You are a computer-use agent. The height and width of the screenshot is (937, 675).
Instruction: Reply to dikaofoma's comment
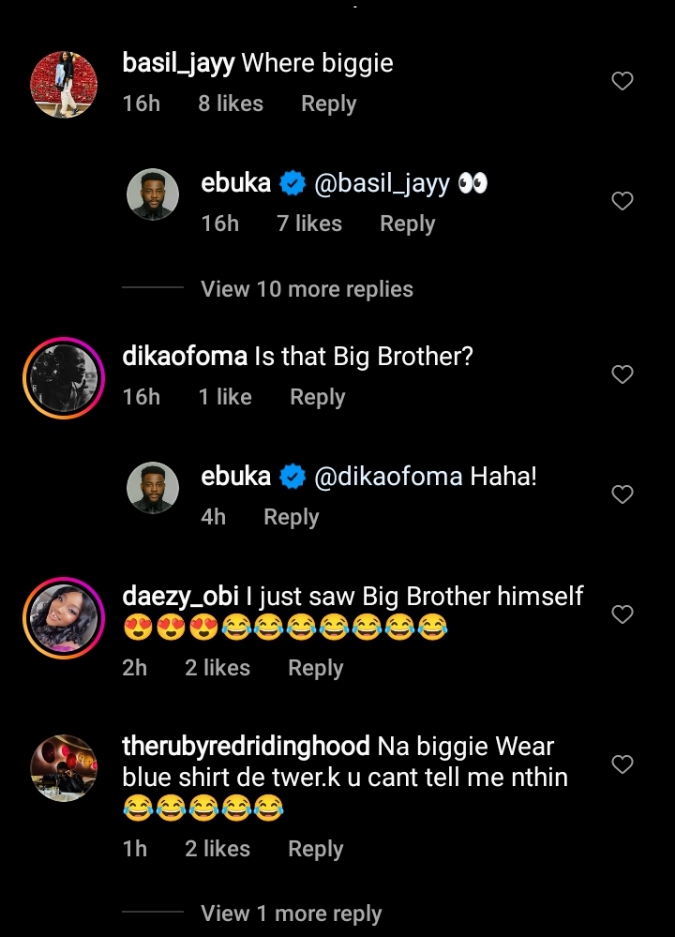[x=317, y=397]
